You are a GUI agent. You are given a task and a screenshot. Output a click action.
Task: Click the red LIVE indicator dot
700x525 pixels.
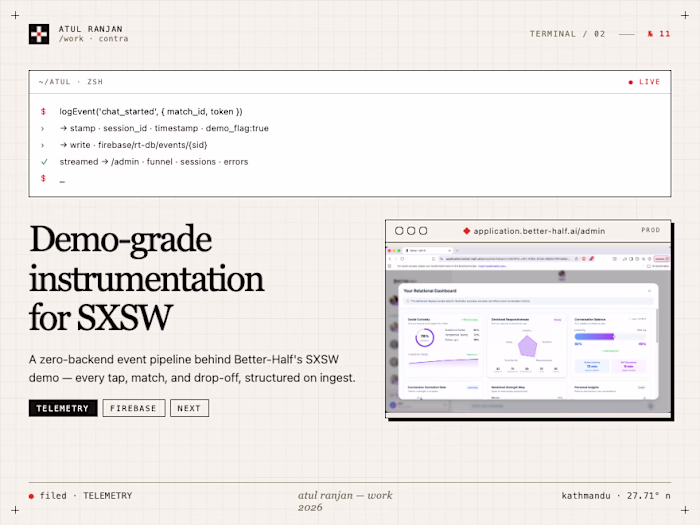pos(631,82)
